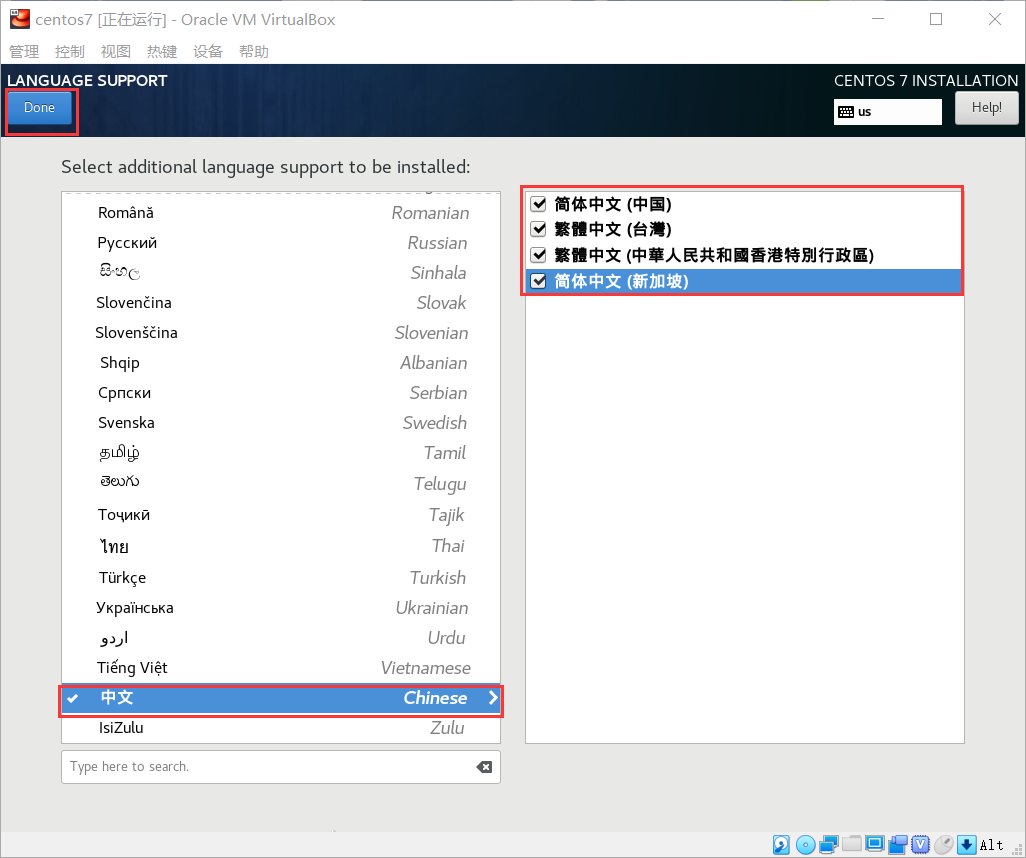Screen dimensions: 1026x858
Task: Click the display status icon
Action: [875, 844]
